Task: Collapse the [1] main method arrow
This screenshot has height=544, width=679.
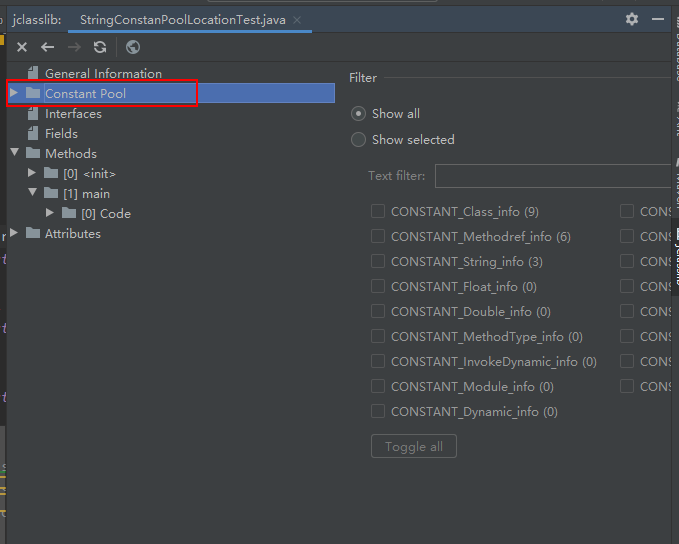Action: [32, 192]
